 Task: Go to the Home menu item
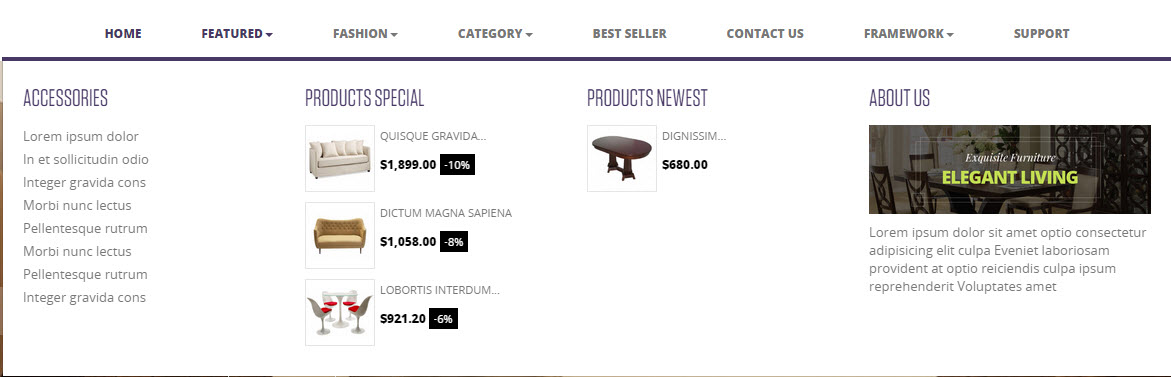(123, 34)
